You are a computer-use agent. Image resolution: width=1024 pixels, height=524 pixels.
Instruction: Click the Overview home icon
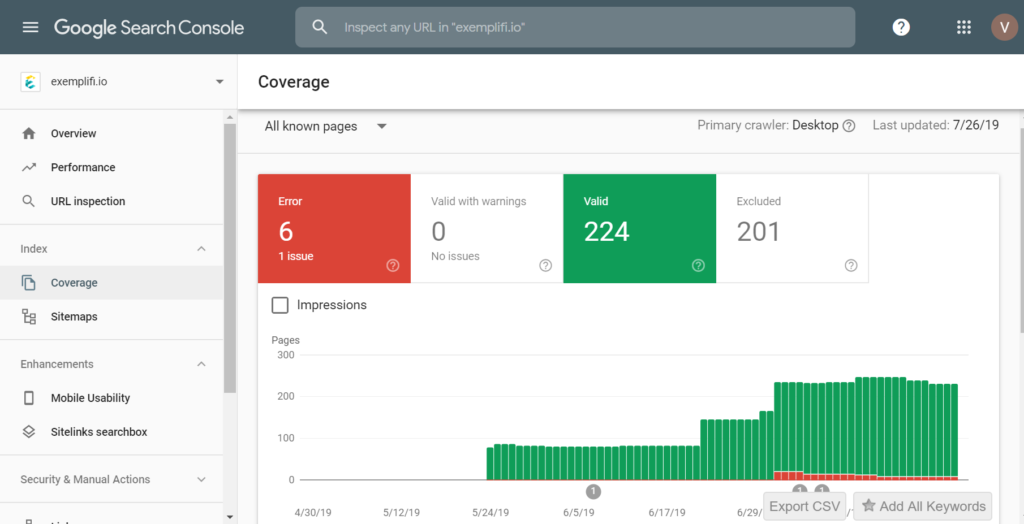tap(29, 133)
